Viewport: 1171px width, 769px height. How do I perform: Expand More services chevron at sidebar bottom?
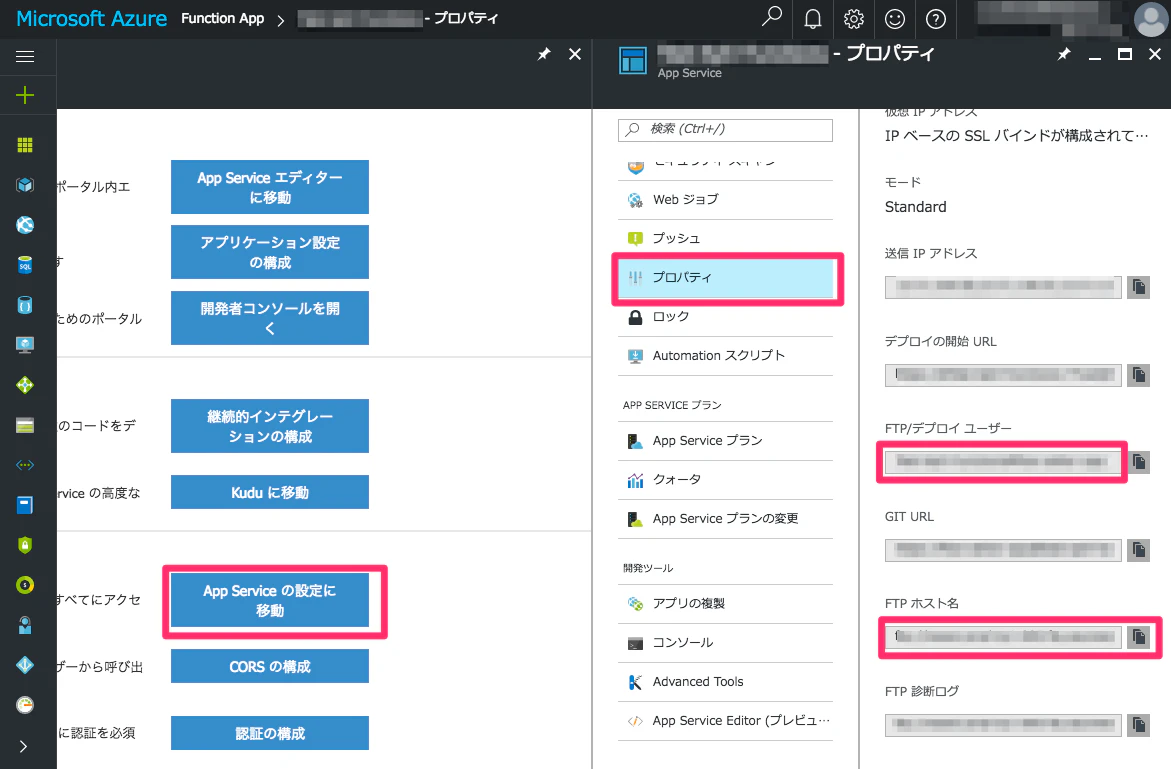(23, 746)
